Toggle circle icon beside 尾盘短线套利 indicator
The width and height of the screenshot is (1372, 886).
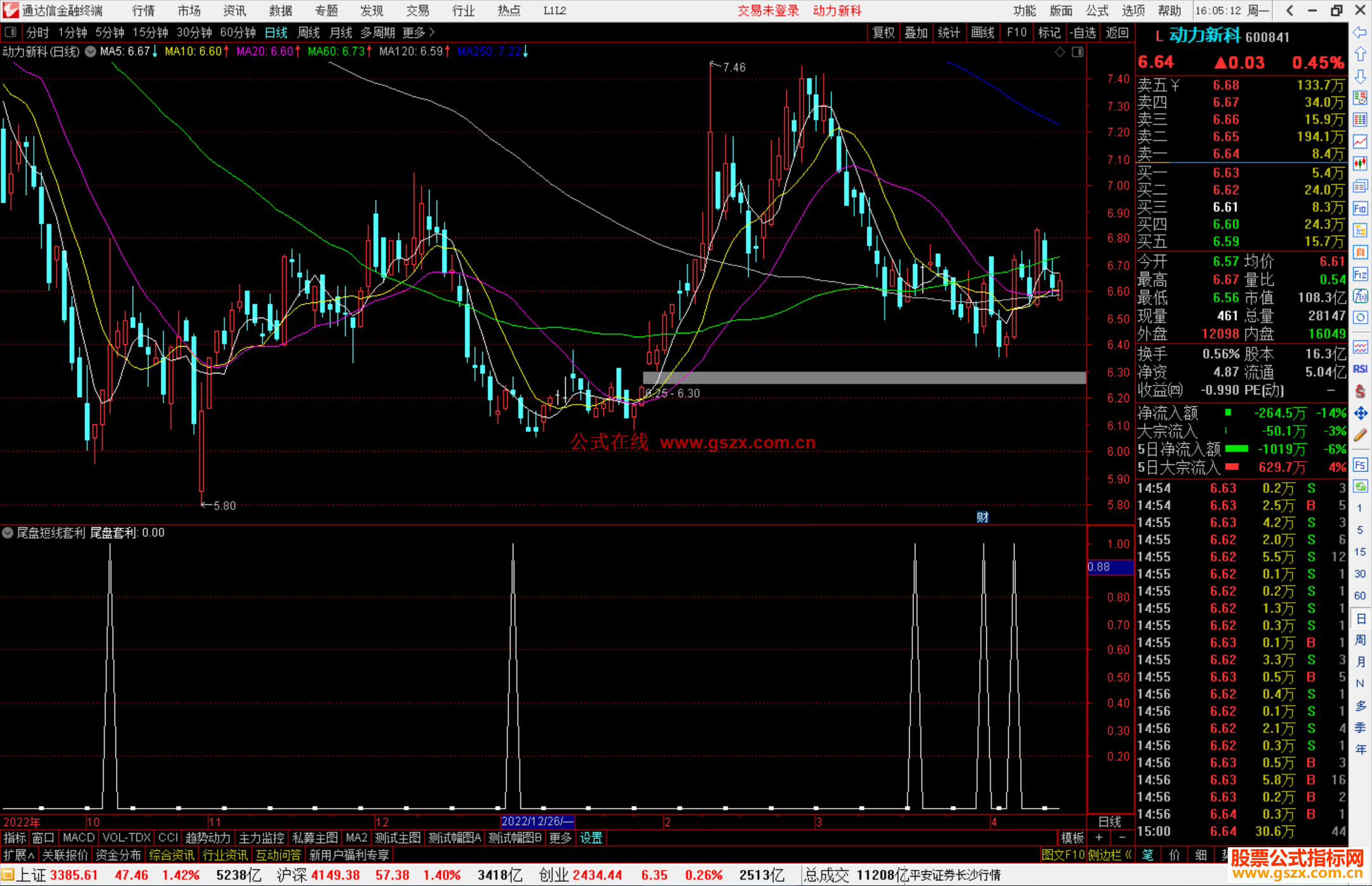[x=8, y=533]
